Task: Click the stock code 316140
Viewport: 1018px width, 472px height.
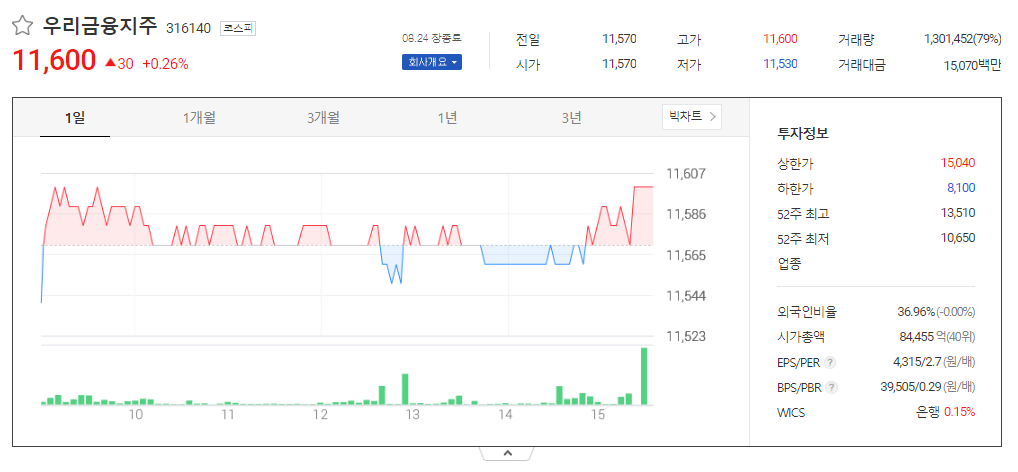Action: [189, 28]
